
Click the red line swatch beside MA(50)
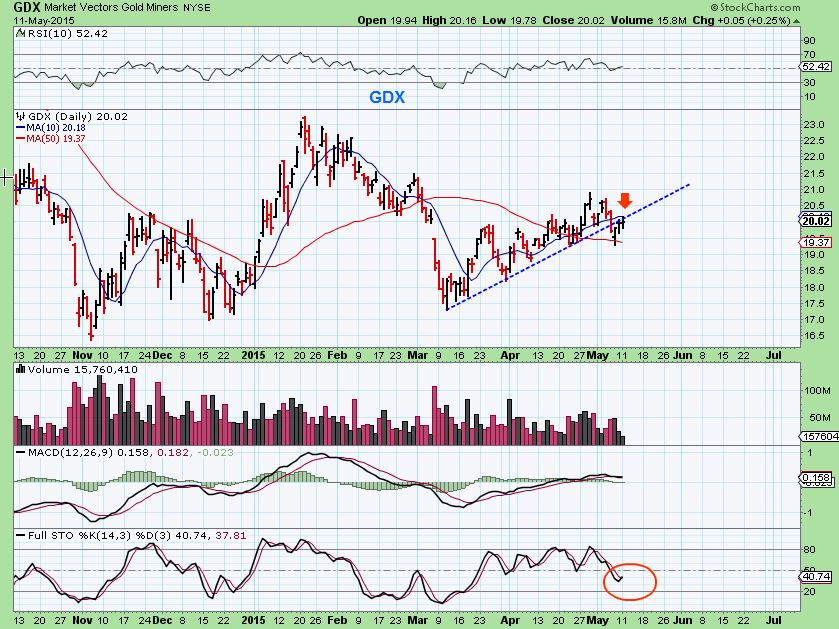21,139
